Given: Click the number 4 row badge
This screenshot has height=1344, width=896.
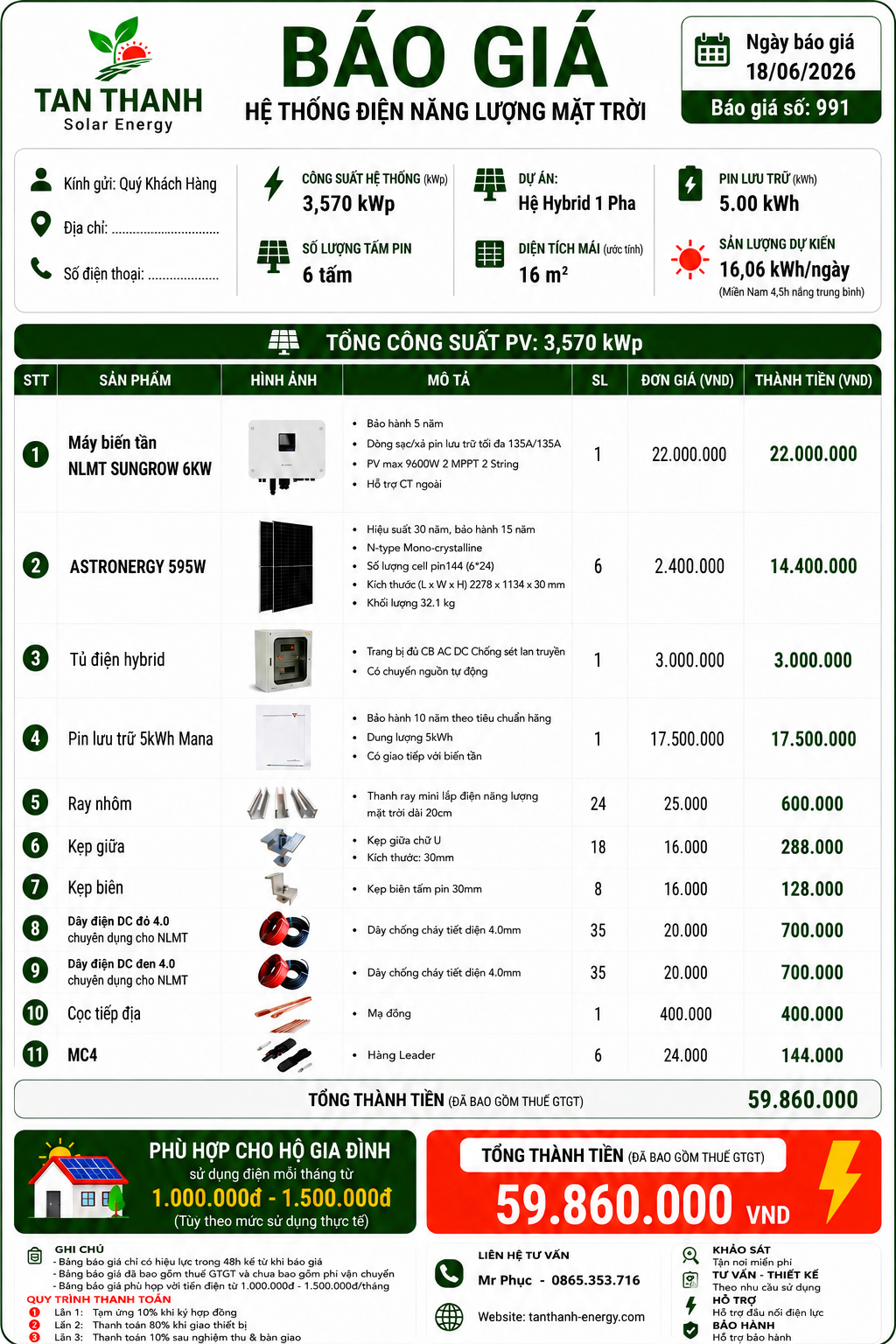Looking at the screenshot, I should point(35,738).
